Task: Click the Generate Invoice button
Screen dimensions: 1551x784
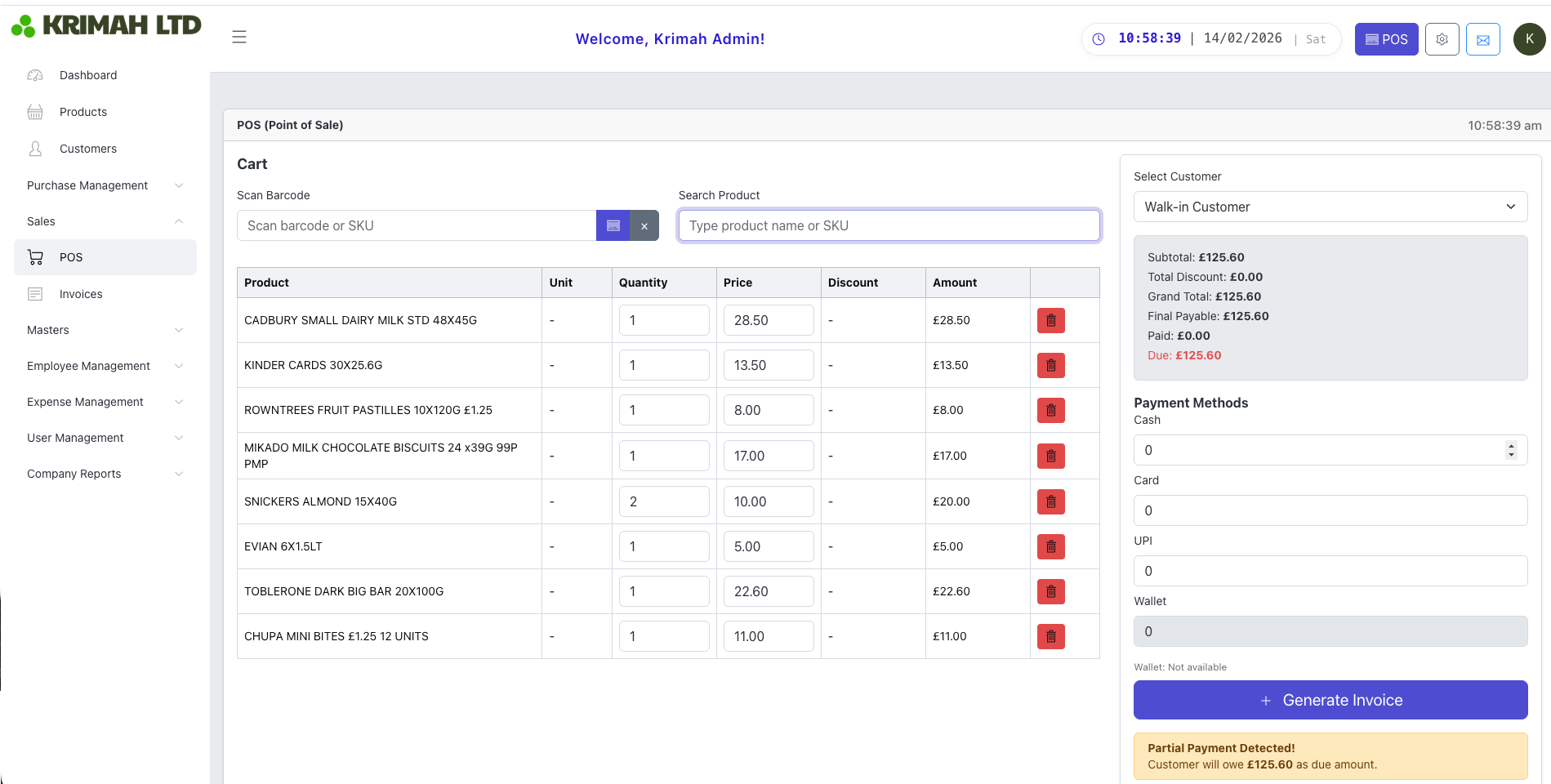Action: (1330, 700)
